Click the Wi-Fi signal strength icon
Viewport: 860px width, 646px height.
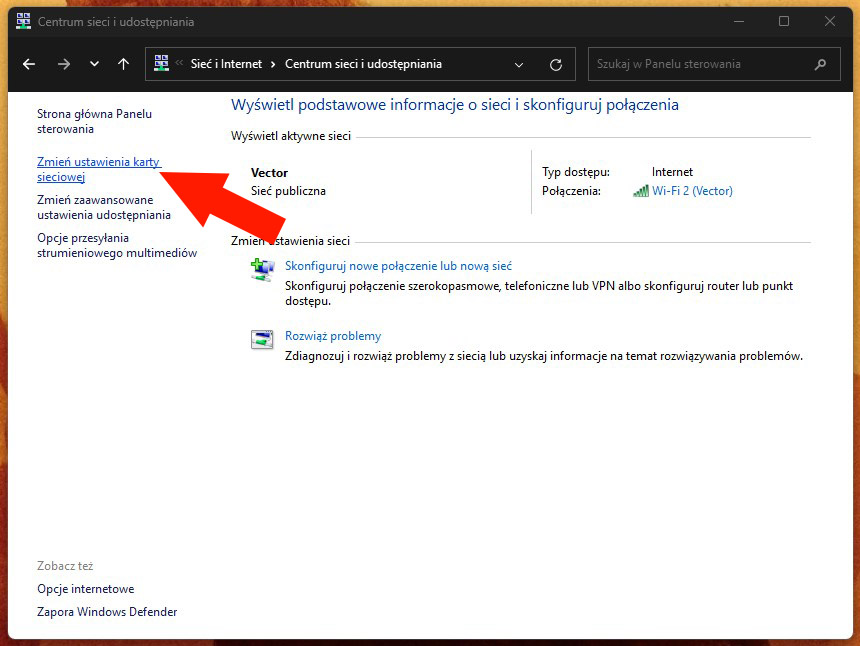point(640,190)
